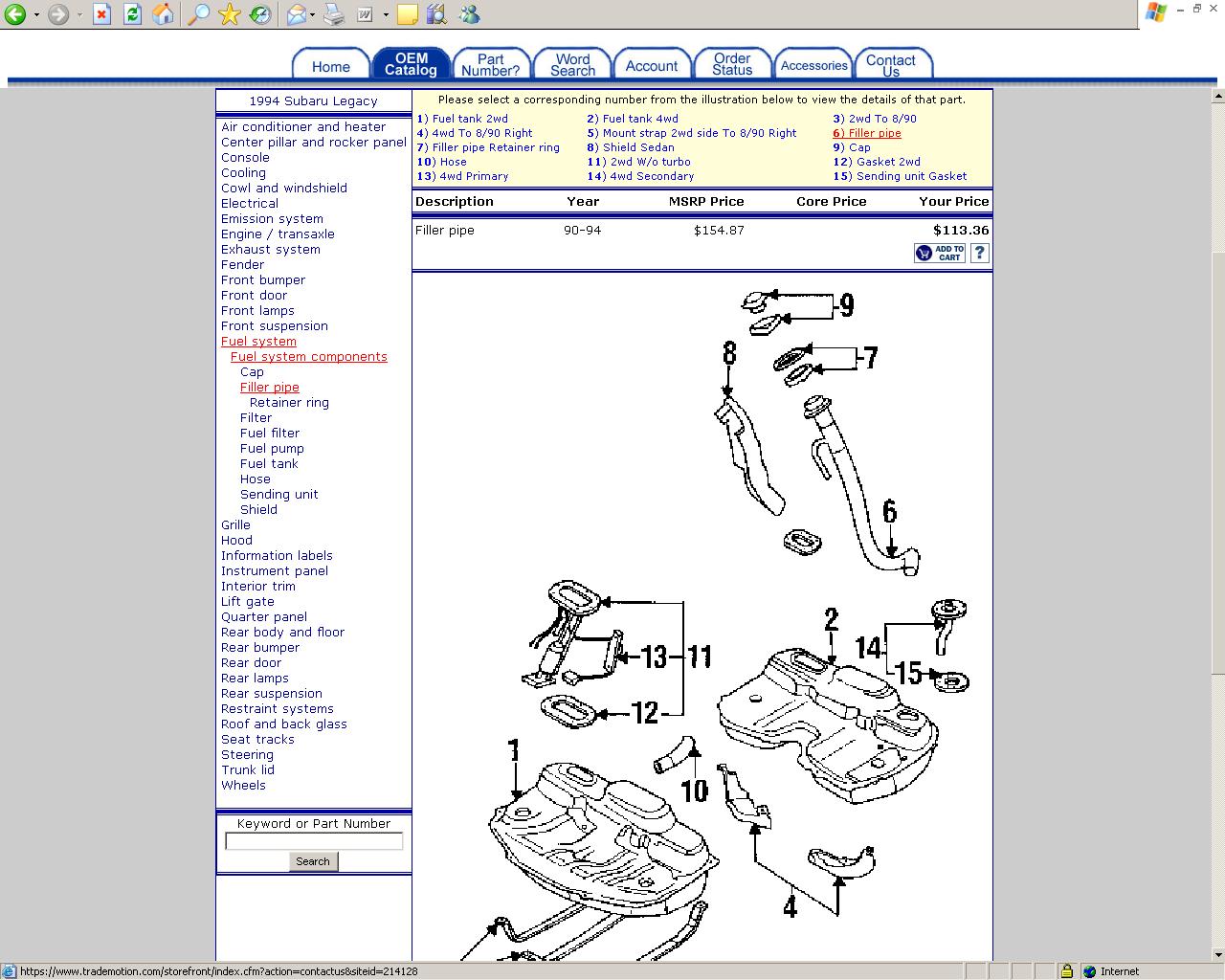Open the Search magnifier toolbar icon
The width and height of the screenshot is (1225, 980).
coord(198,14)
